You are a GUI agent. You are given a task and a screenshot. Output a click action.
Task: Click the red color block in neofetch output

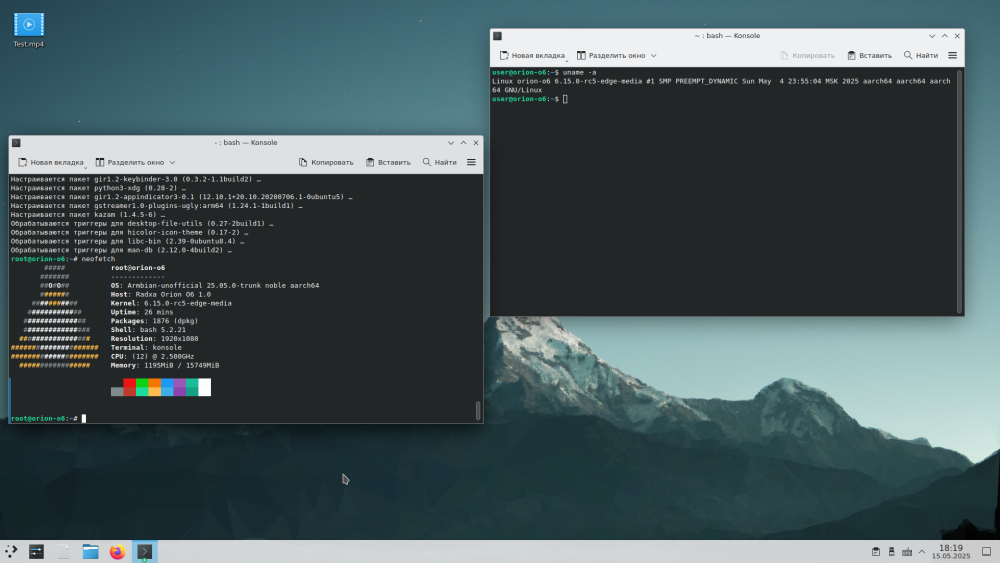coord(129,384)
